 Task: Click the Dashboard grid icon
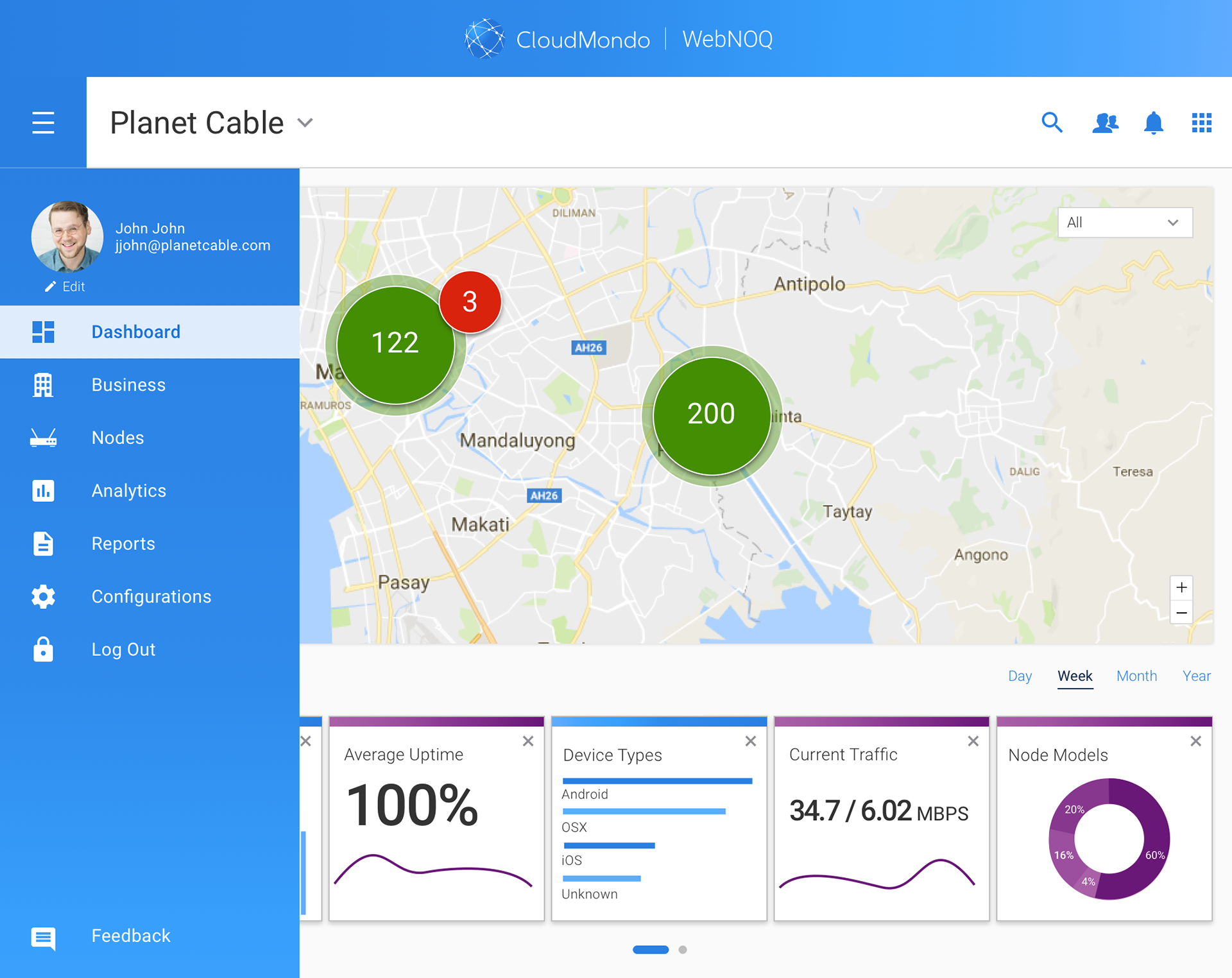tap(43, 332)
